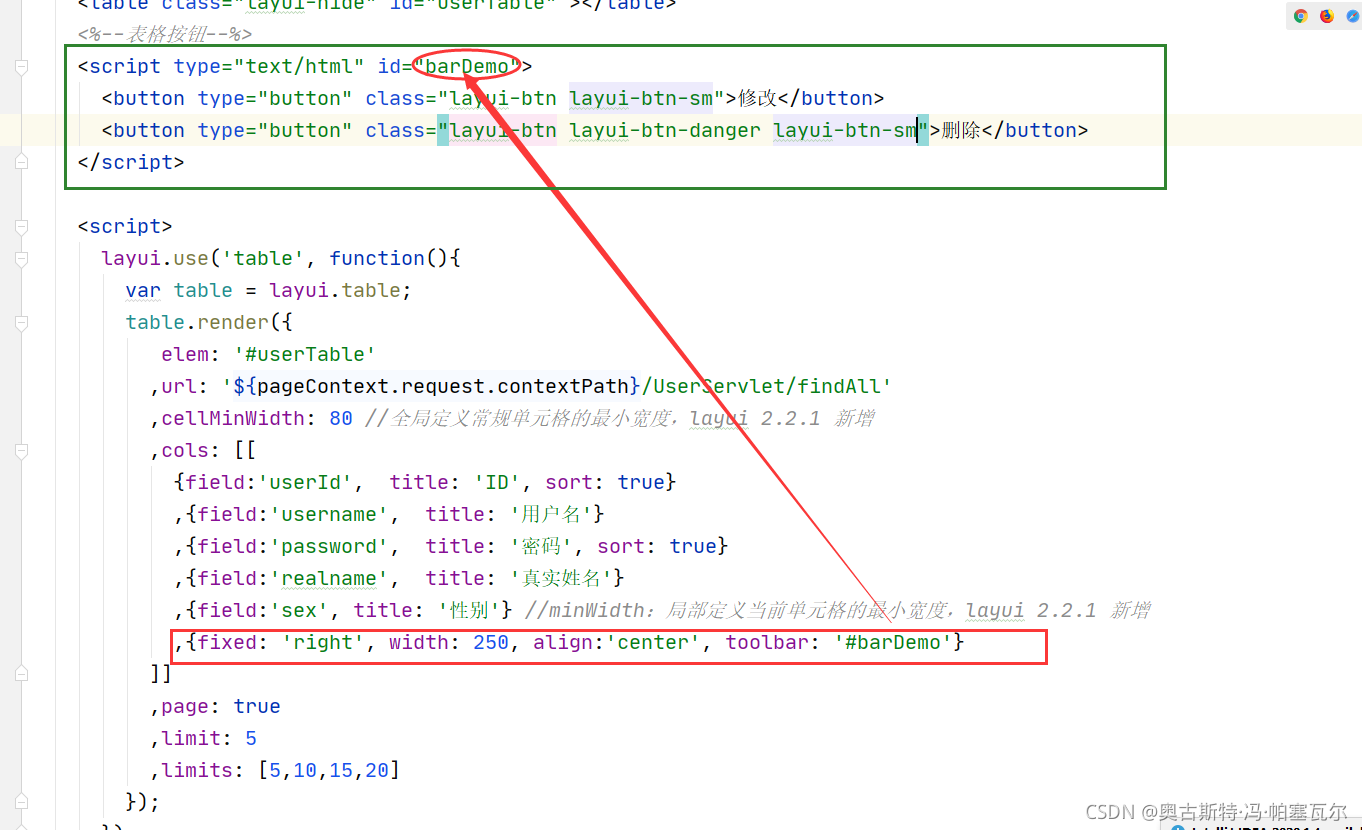Click limits array [5,10,15,20]
The image size is (1362, 830).
(x=329, y=770)
